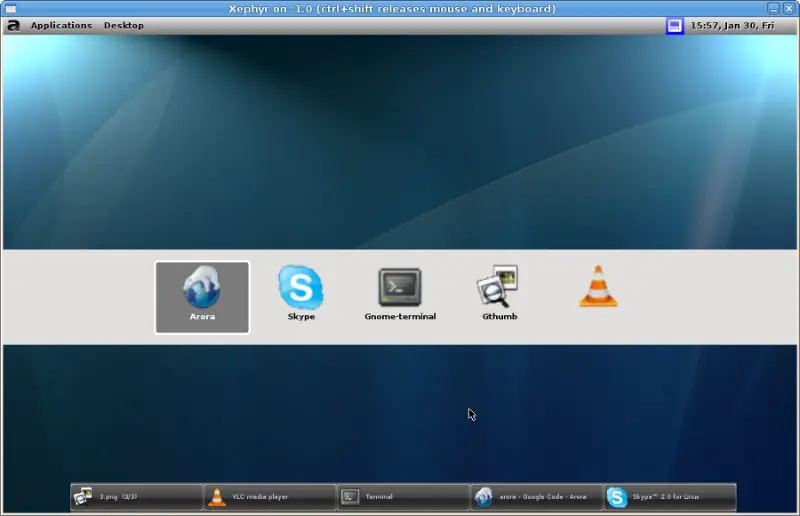Viewport: 800px width, 516px height.
Task: Switch to arora - Google Code taskbar entry
Action: coord(536,497)
